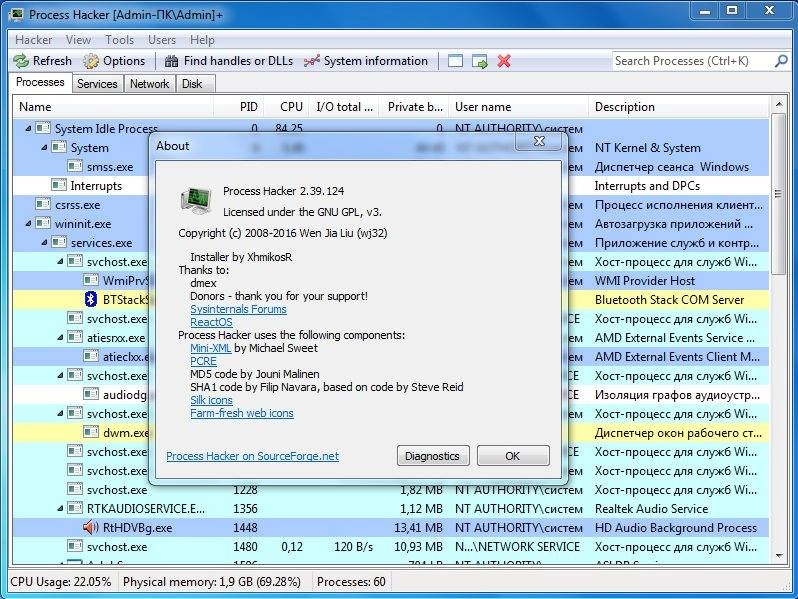Viewport: 798px width, 599px height.
Task: Click the icon next to Interrupts
Action: (x=59, y=185)
